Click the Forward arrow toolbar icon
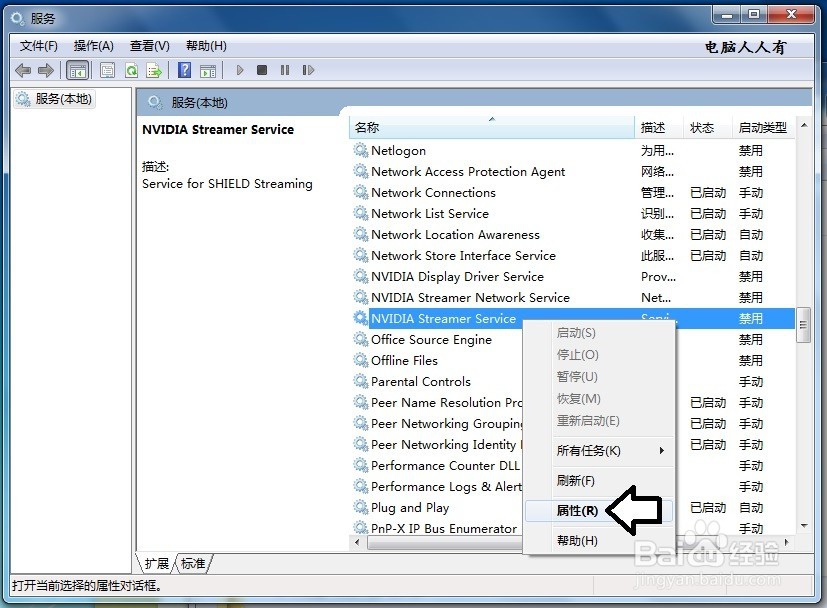Screen dimensions: 827x608 (46, 70)
